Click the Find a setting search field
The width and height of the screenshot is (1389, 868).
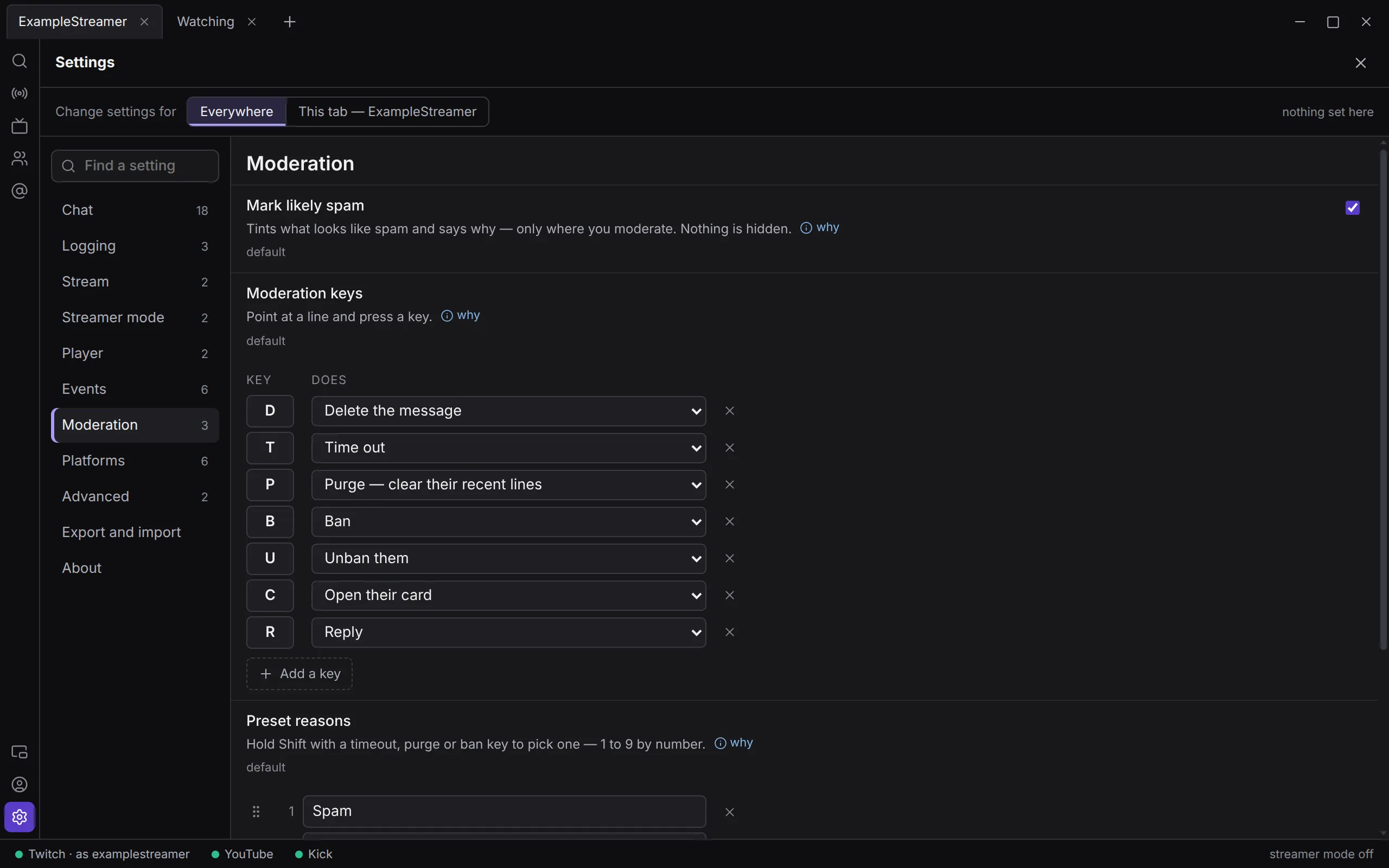(135, 166)
